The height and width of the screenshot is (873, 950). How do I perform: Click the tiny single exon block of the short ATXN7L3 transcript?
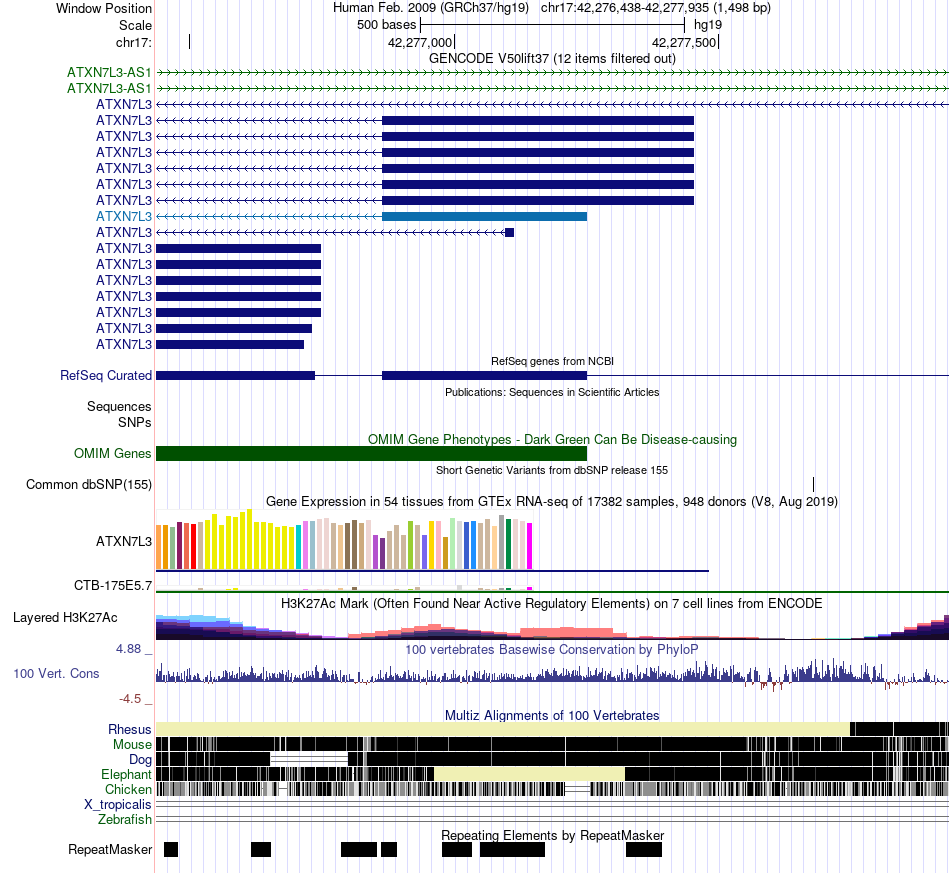[x=510, y=233]
